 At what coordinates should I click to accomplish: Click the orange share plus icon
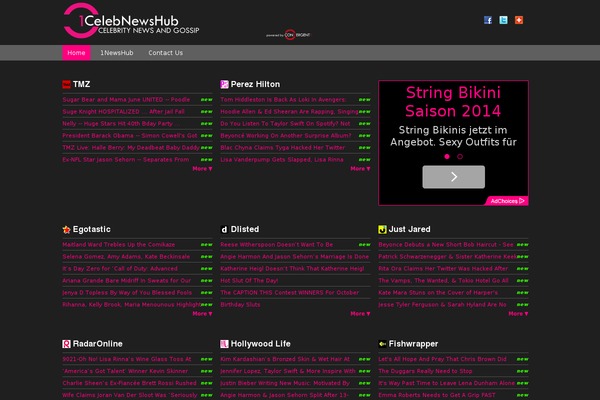[x=519, y=20]
